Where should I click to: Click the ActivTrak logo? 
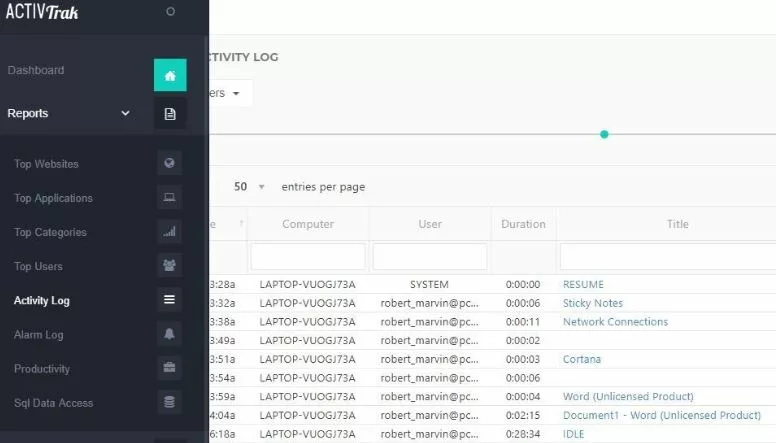coord(42,12)
